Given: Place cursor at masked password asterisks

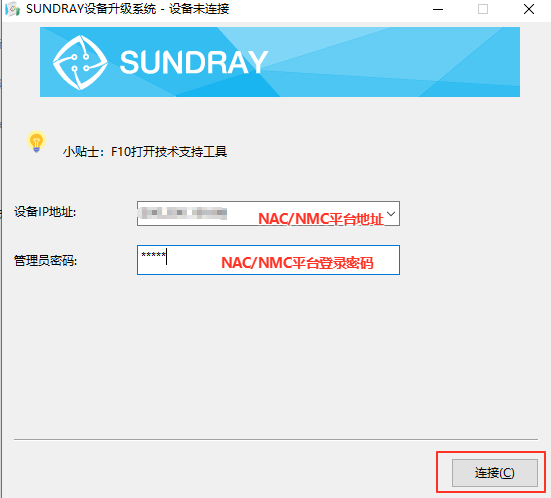Looking at the screenshot, I should click(x=153, y=255).
